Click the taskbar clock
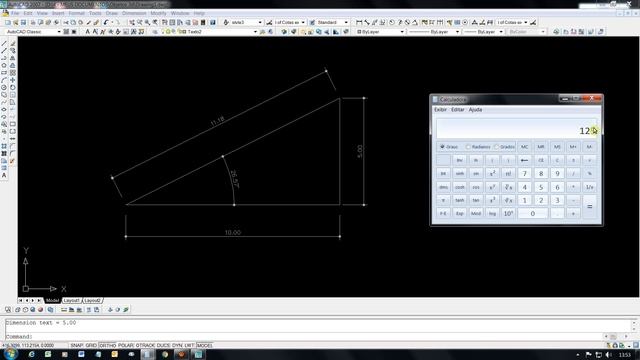This screenshot has width=640, height=360. 625,355
